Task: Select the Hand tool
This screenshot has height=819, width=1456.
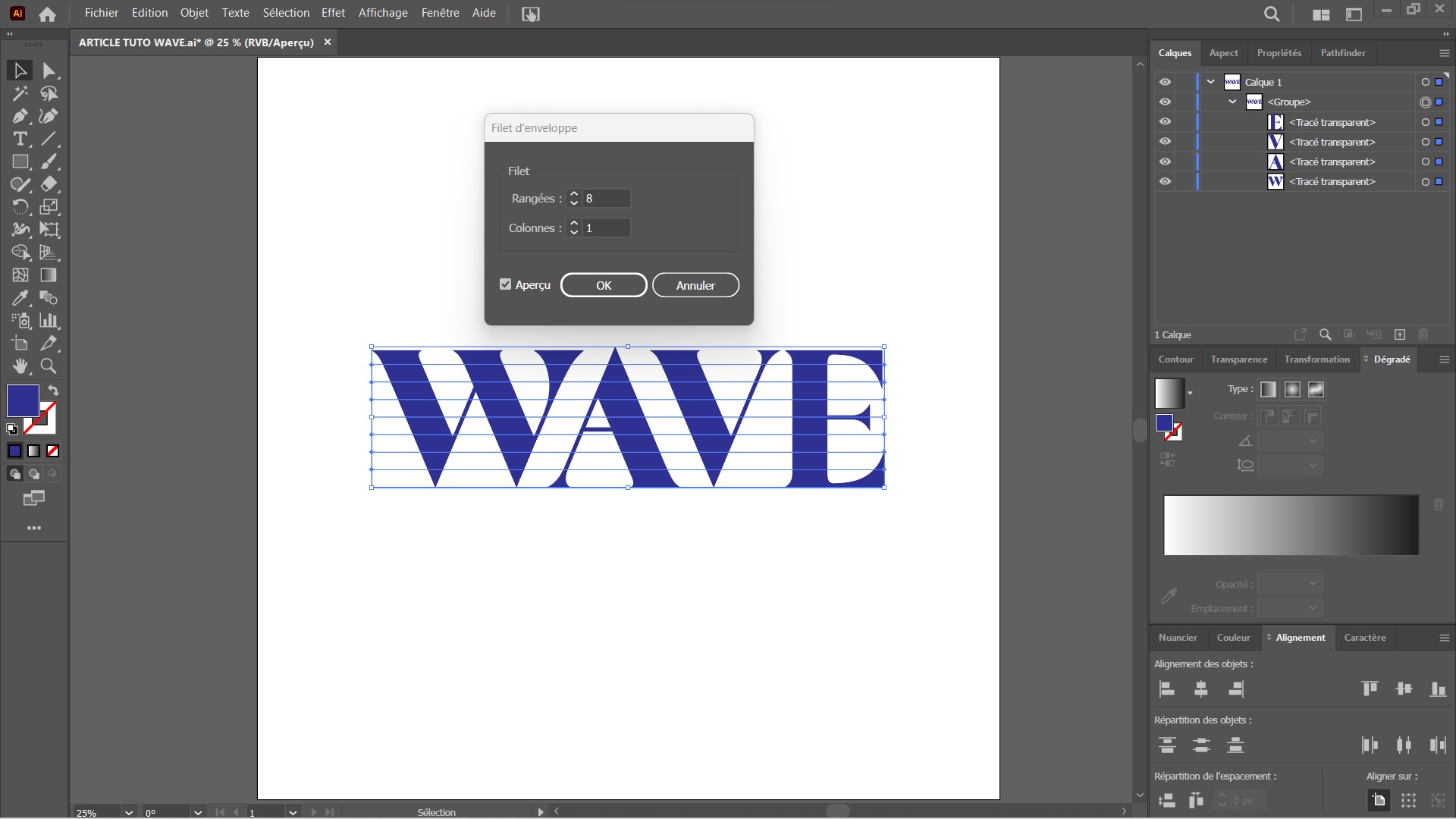Action: click(x=20, y=366)
